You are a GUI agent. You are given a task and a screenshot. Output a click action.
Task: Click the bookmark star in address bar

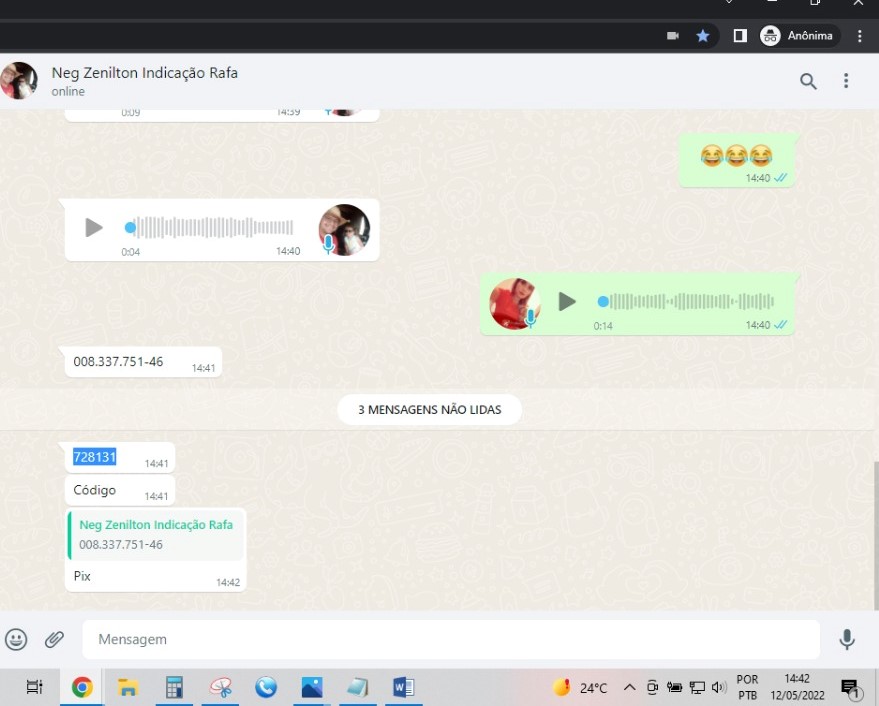703,36
